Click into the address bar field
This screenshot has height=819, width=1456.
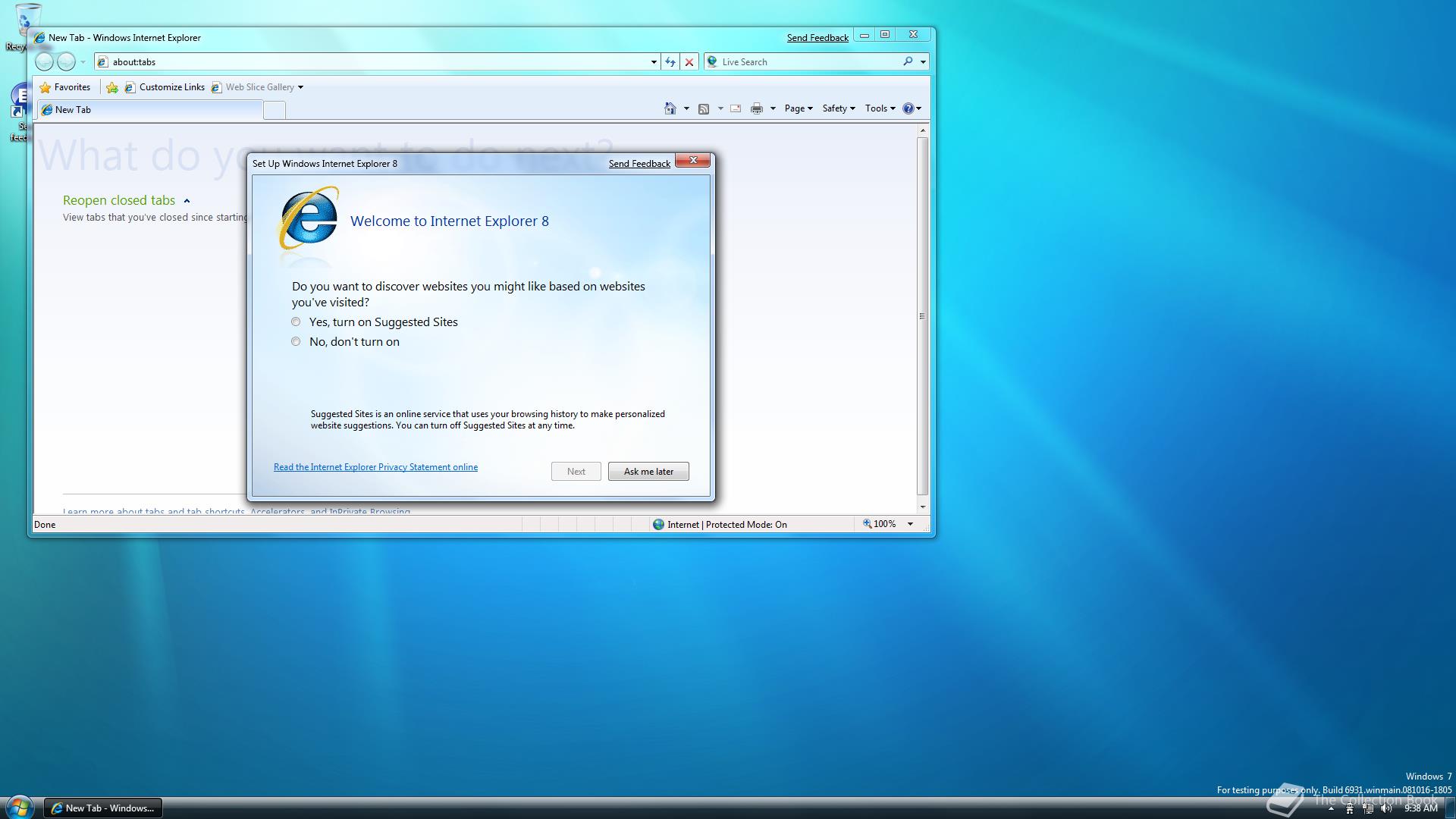coord(377,62)
